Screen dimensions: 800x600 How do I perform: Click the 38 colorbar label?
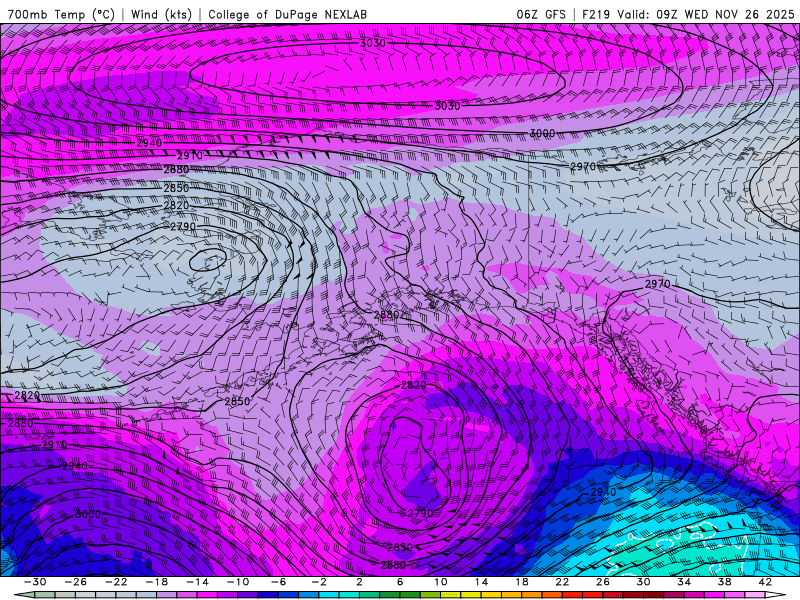coord(724,582)
